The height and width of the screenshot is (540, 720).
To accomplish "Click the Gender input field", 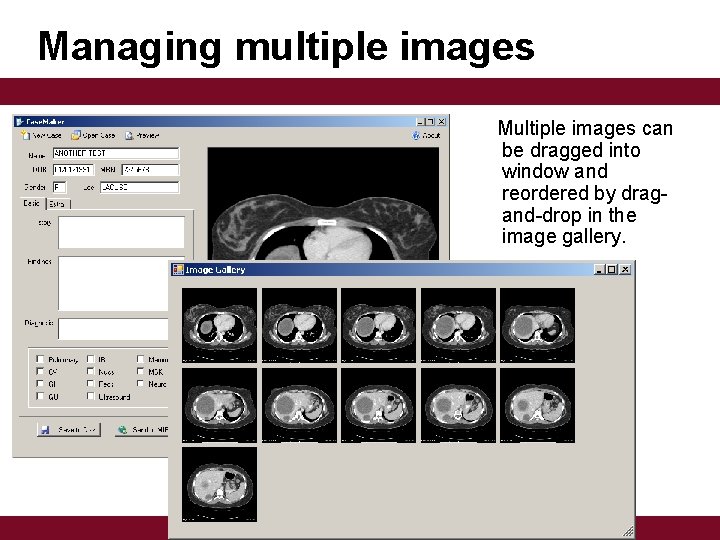I will tap(60, 187).
